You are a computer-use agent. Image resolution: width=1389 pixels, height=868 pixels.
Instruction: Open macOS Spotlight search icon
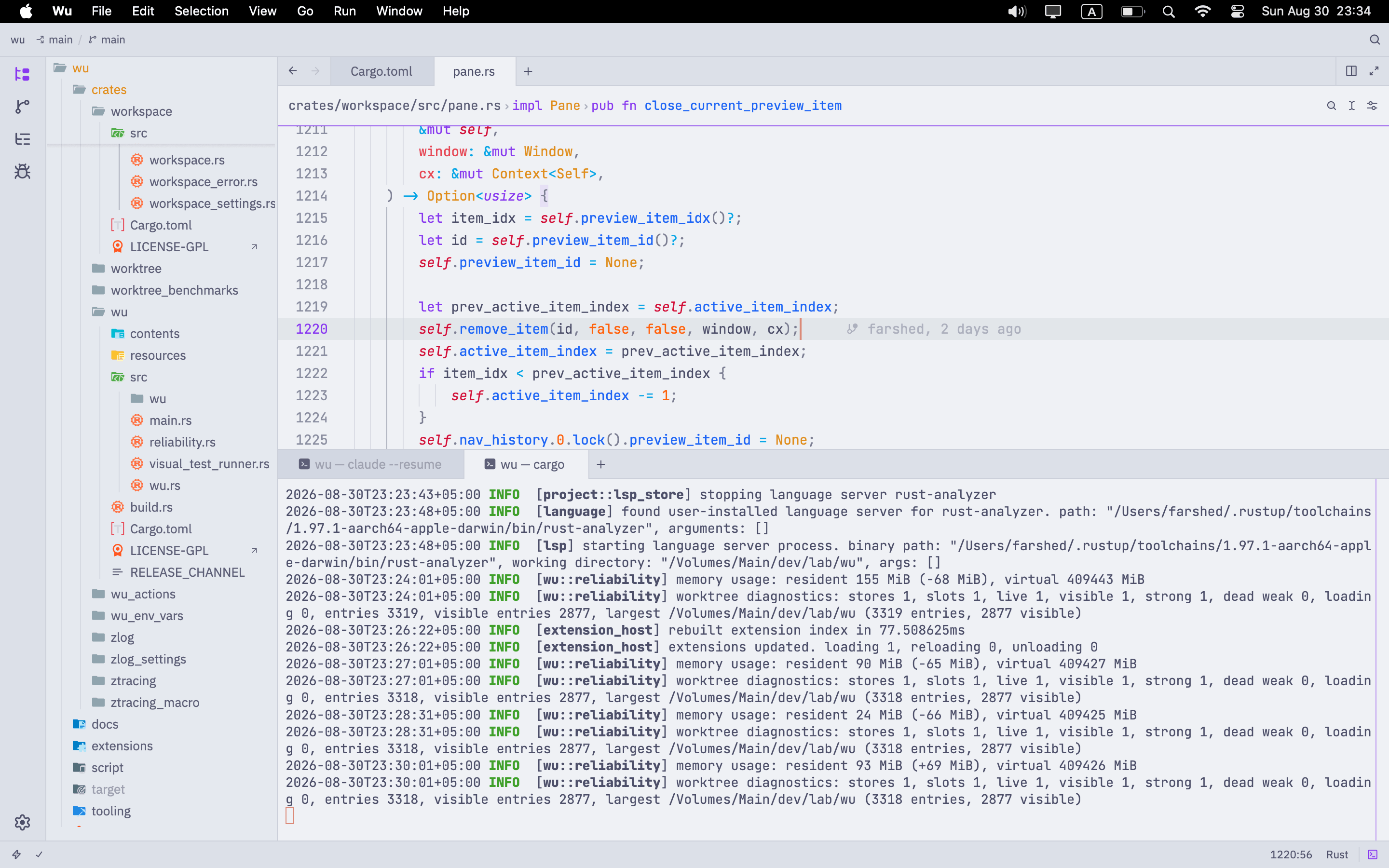tap(1169, 12)
